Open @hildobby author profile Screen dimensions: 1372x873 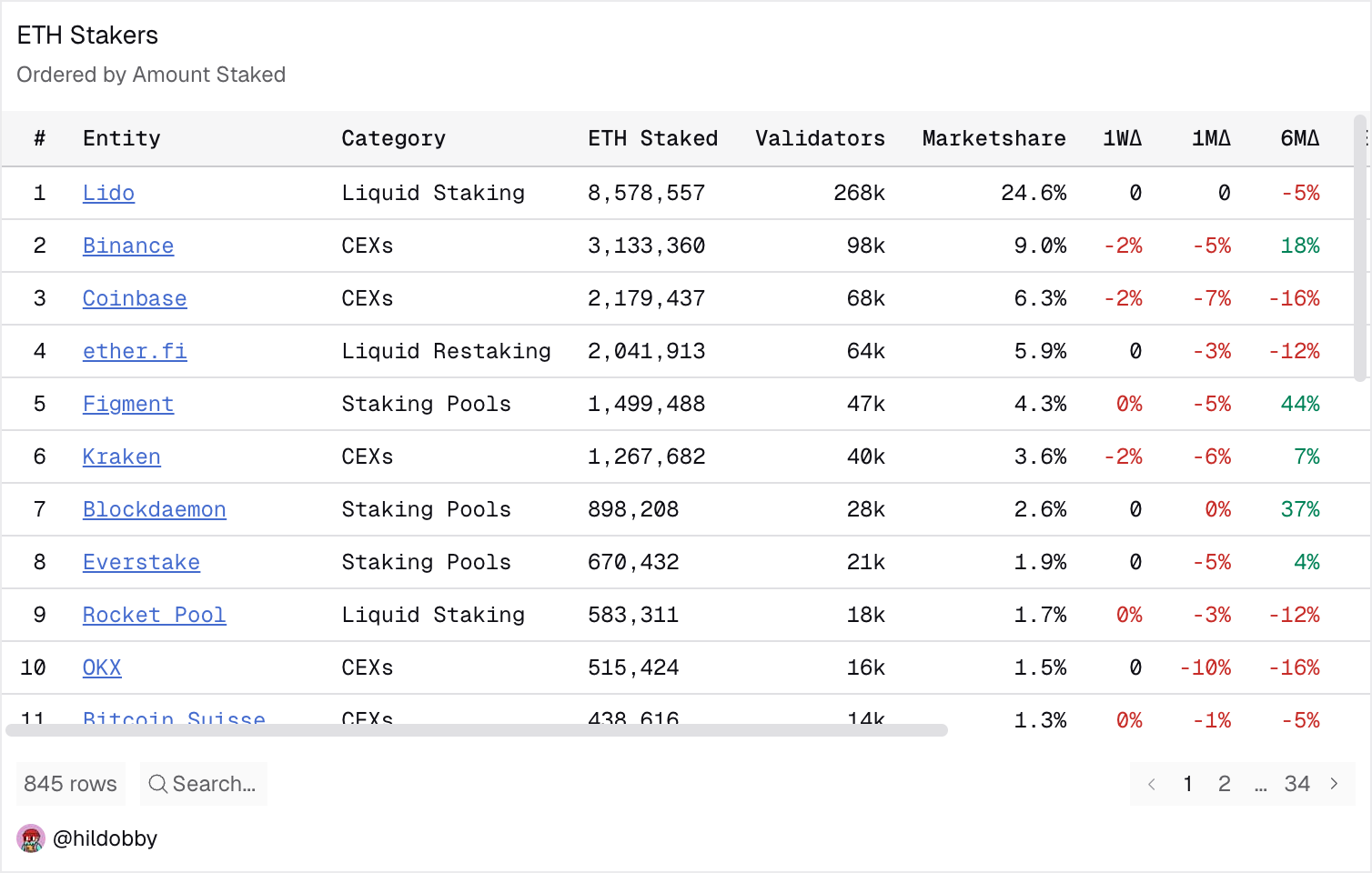coord(105,838)
